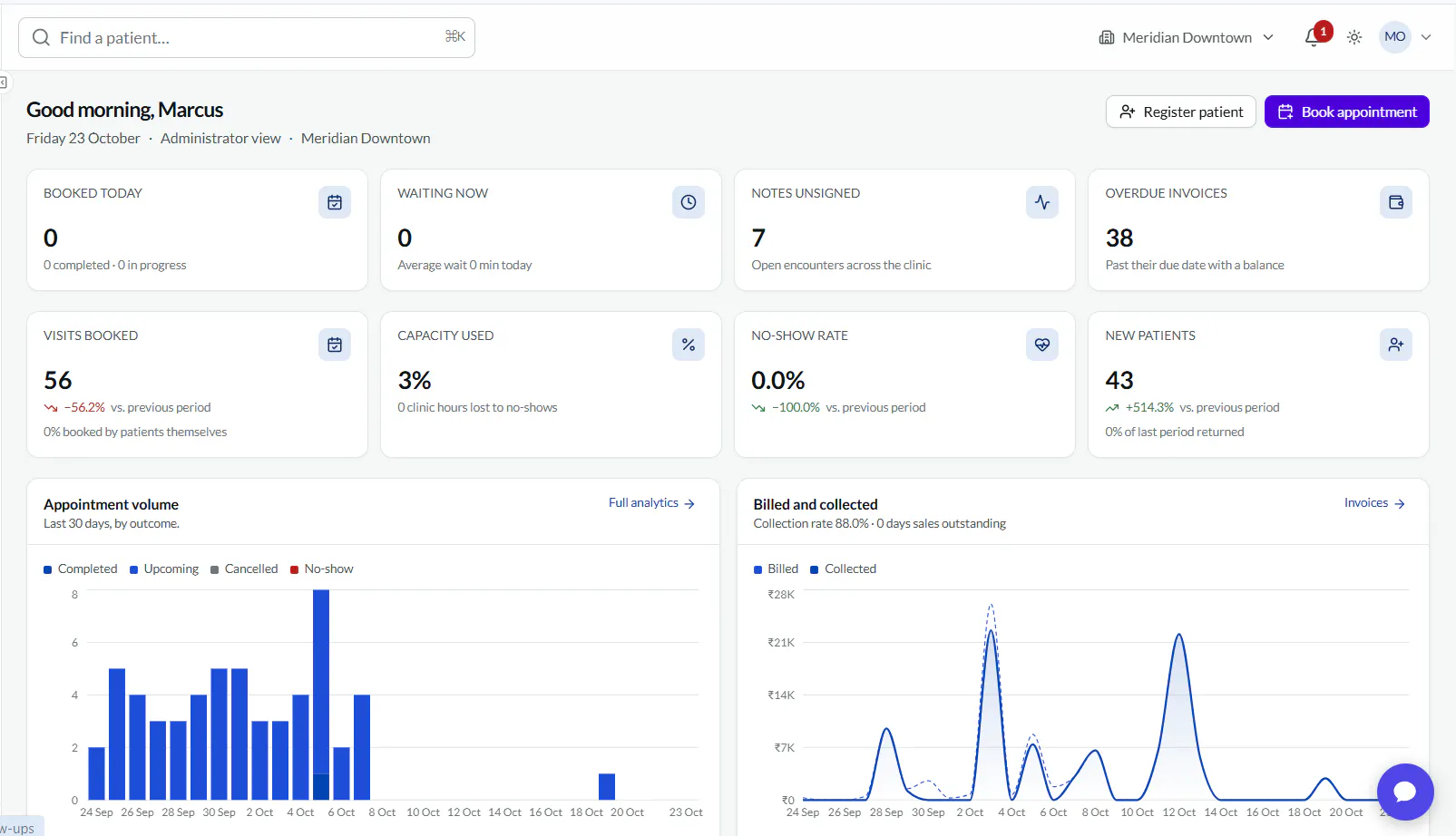This screenshot has height=836, width=1456.
Task: Click the Capacity Used value 3%
Action: [415, 380]
